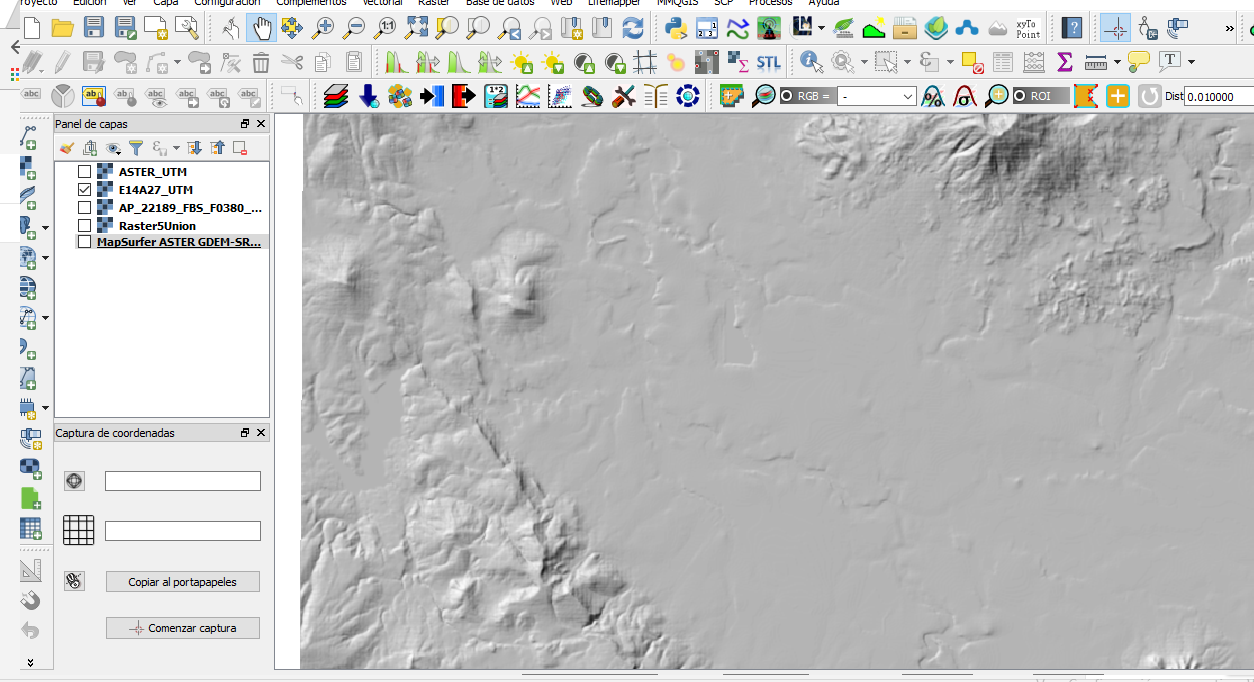Viewport: 1254px width, 682px height.
Task: Open the Procesos menu
Action: (770, 3)
